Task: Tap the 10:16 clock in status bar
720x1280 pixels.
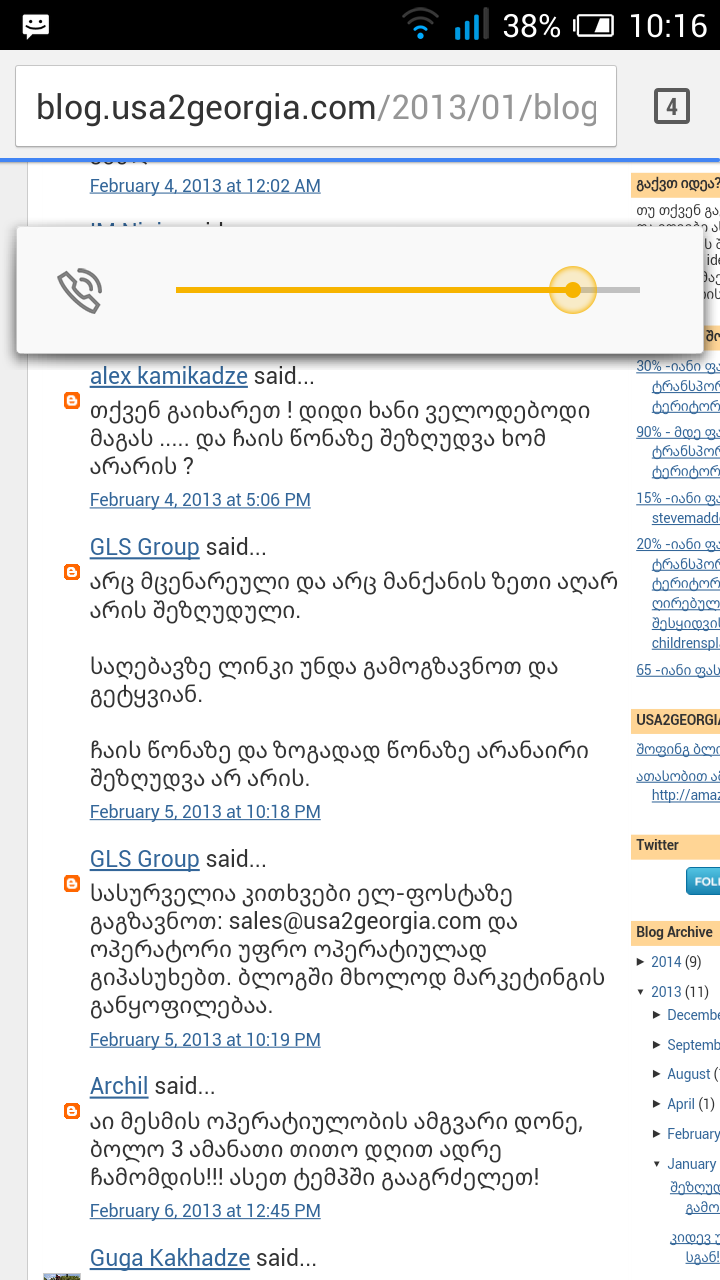Action: click(x=668, y=25)
